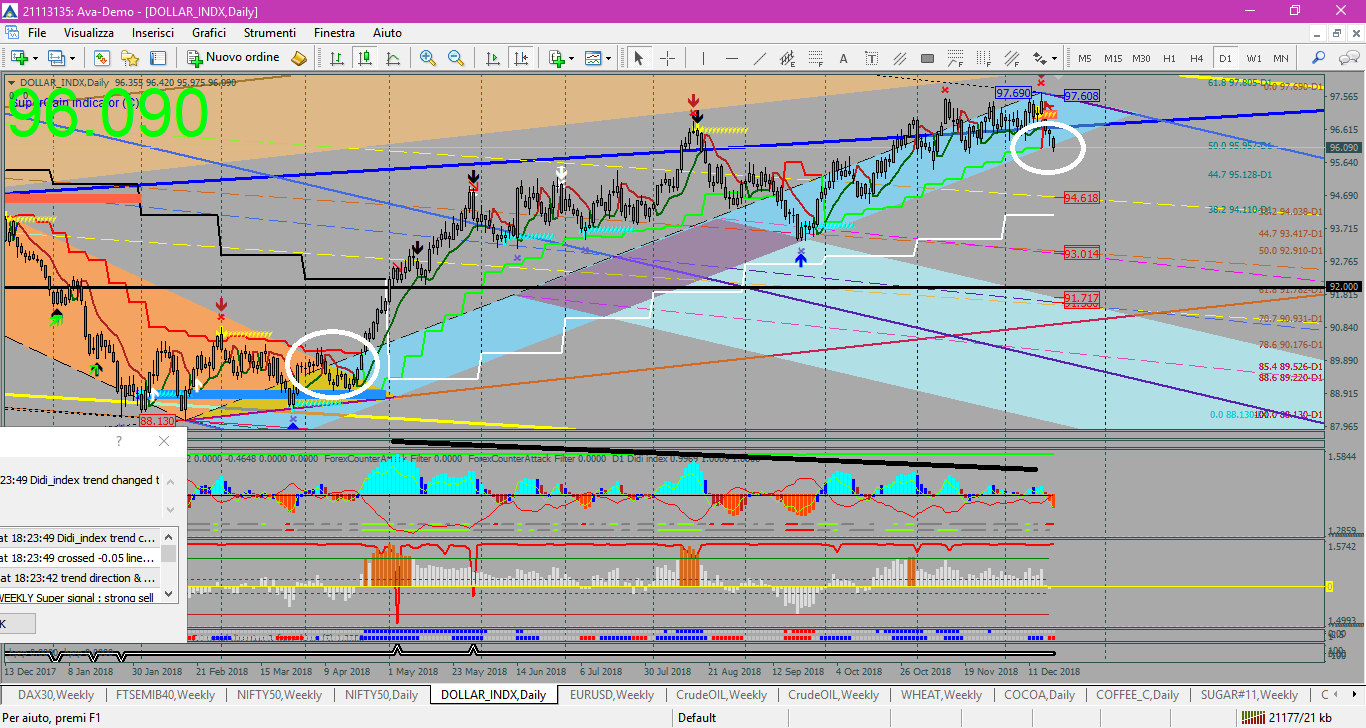This screenshot has height=728, width=1366.
Task: Switch to the WHEAT,Weekly chart tab
Action: coord(941,694)
